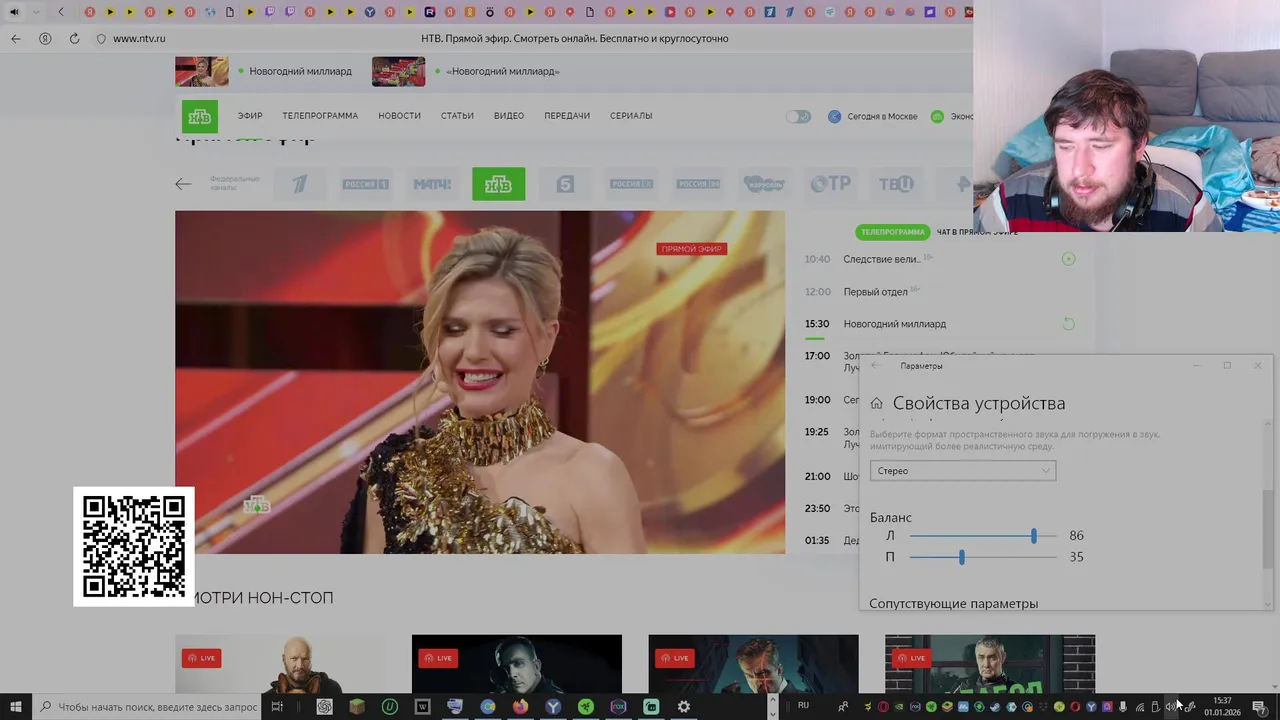The height and width of the screenshot is (720, 1280).
Task: Open СЕРИАЛЫ menu item
Action: [631, 116]
